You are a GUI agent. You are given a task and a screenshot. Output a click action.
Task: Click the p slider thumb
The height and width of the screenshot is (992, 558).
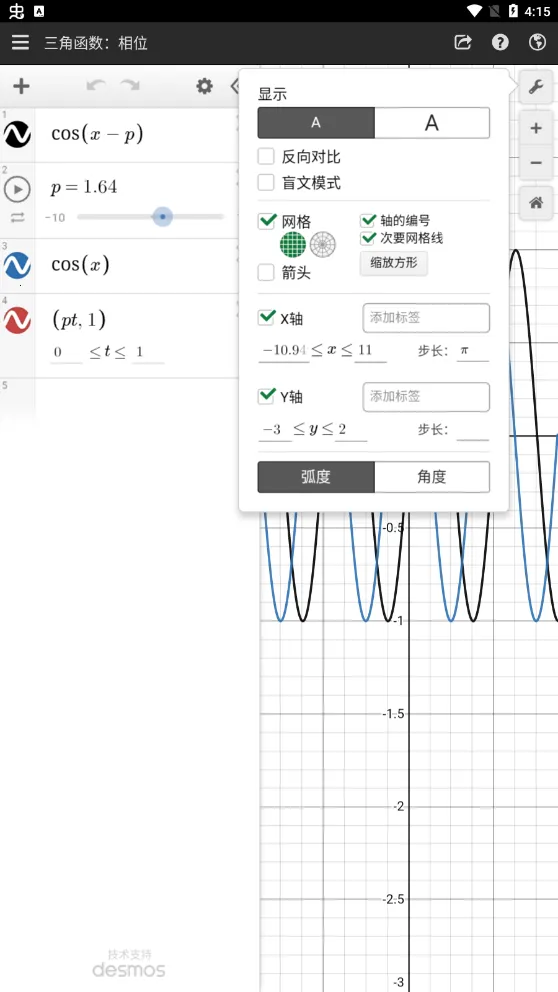(x=163, y=216)
